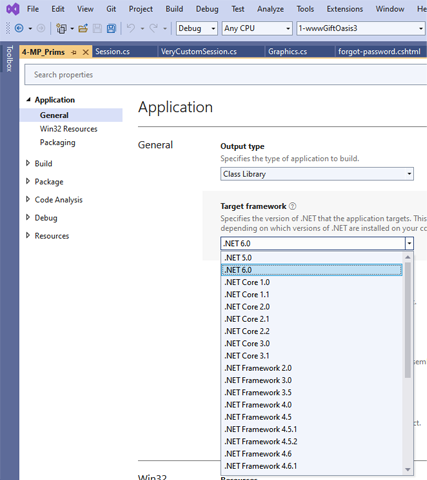Choose .NET 6.0 in the dropdown list
Viewport: 427px width, 480px height.
(312, 270)
